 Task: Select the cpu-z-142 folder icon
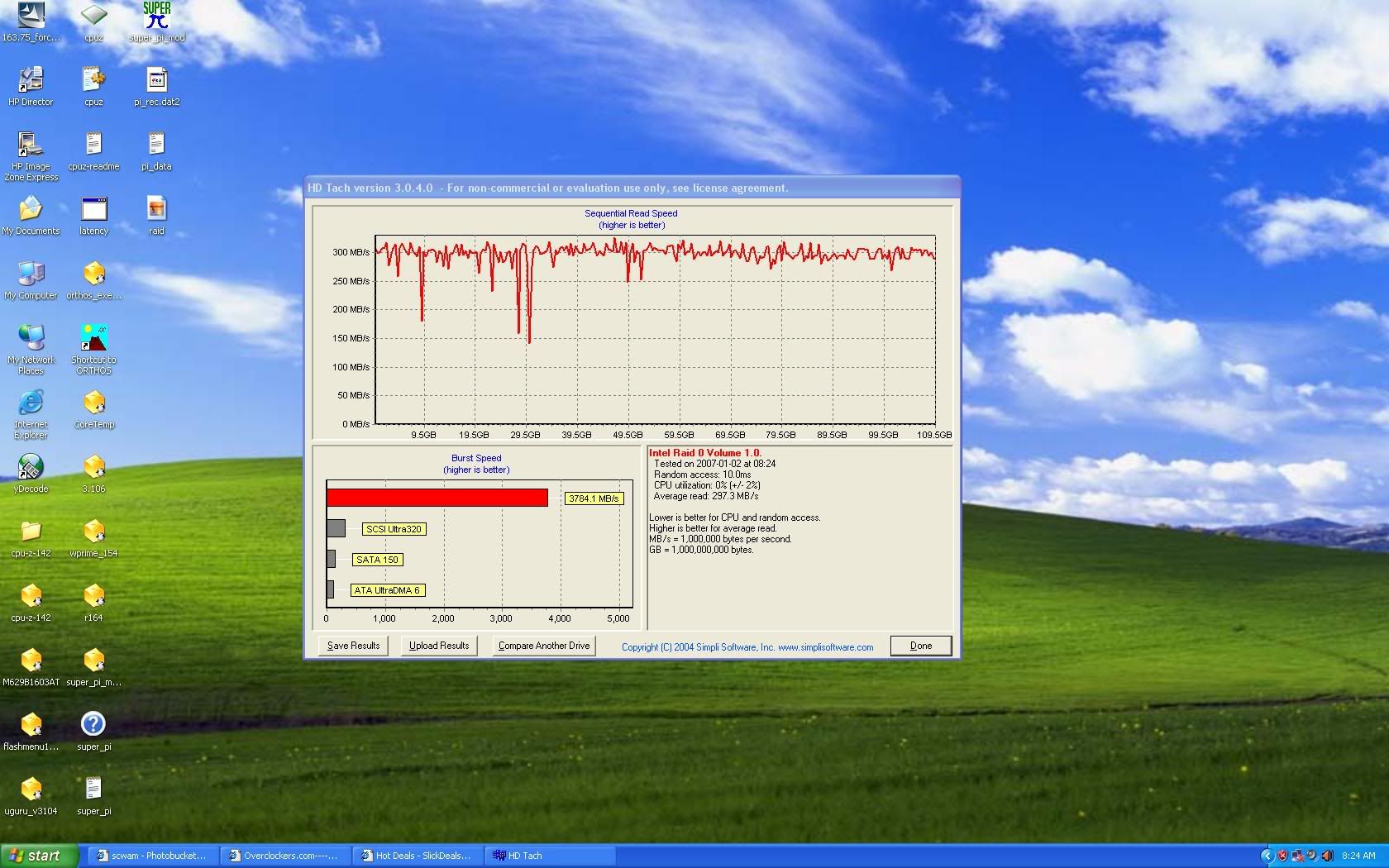31,537
